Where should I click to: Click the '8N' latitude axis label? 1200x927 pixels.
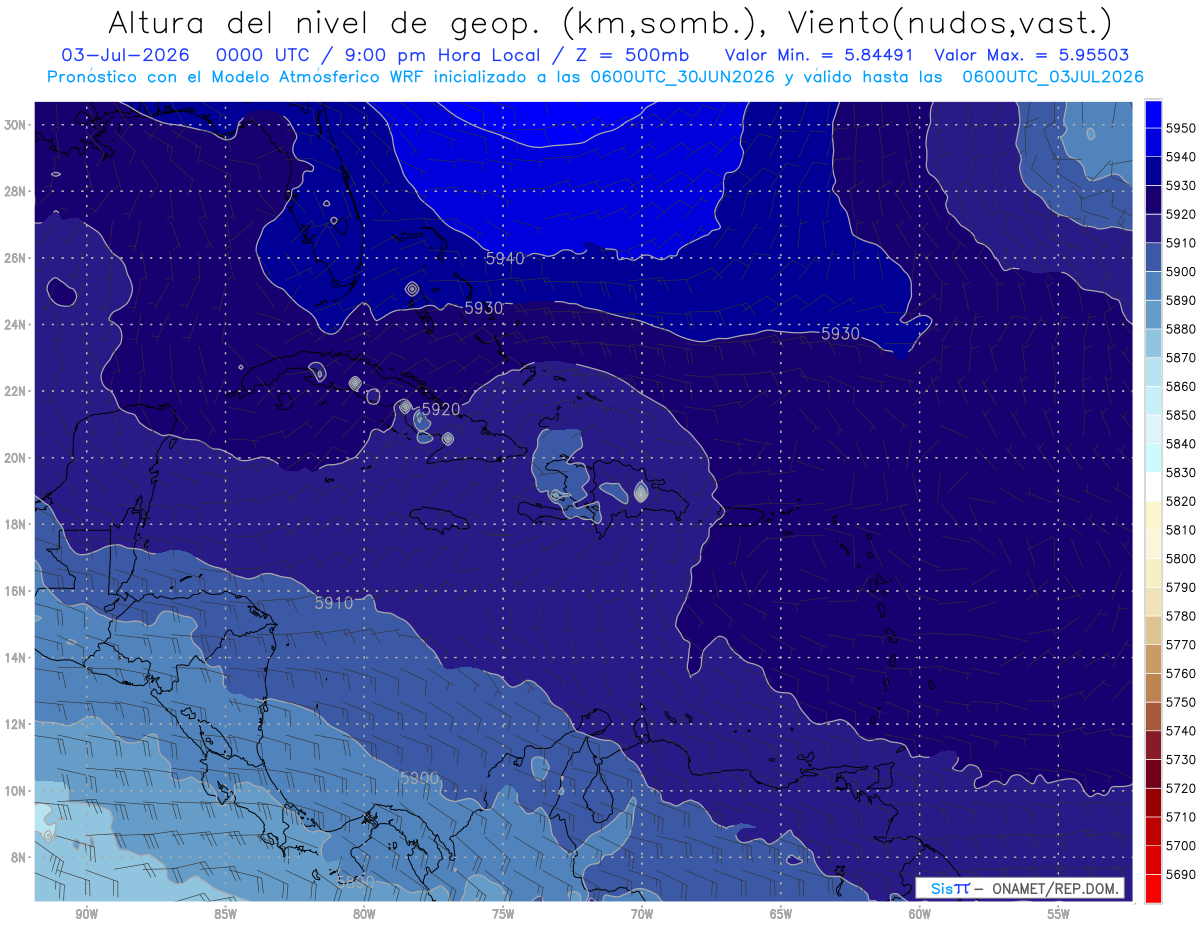coord(19,858)
